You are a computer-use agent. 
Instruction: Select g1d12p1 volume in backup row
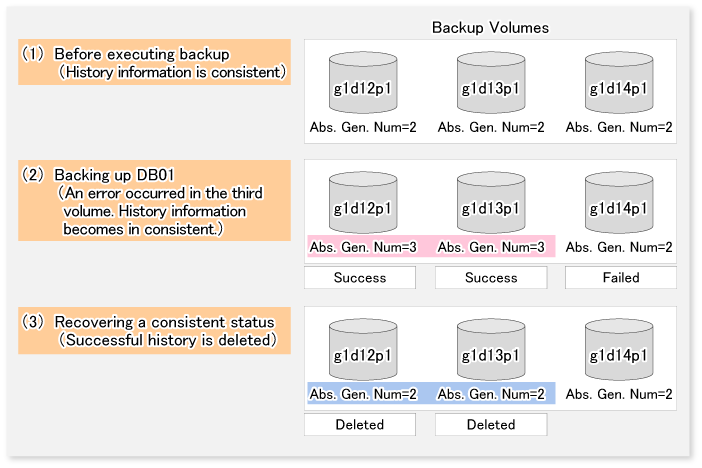(363, 205)
